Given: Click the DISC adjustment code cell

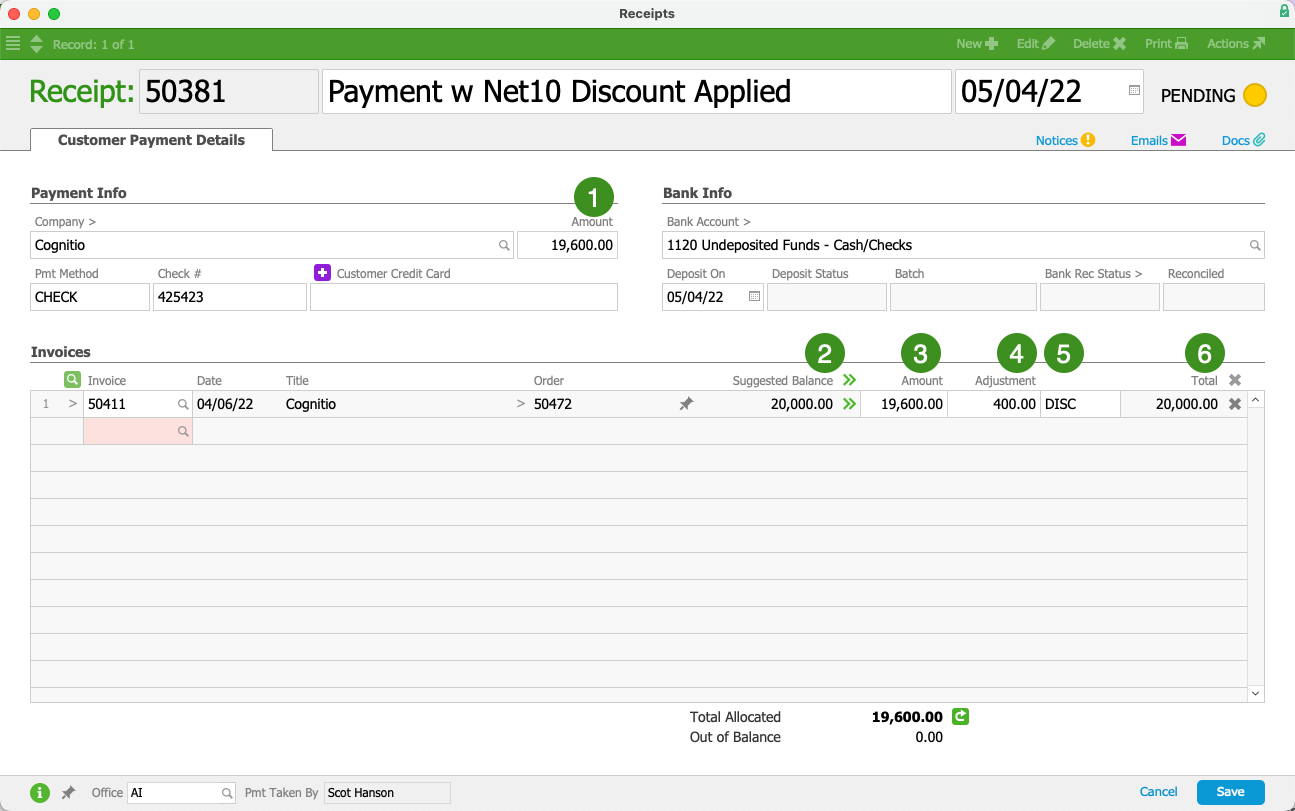Looking at the screenshot, I should point(1080,404).
